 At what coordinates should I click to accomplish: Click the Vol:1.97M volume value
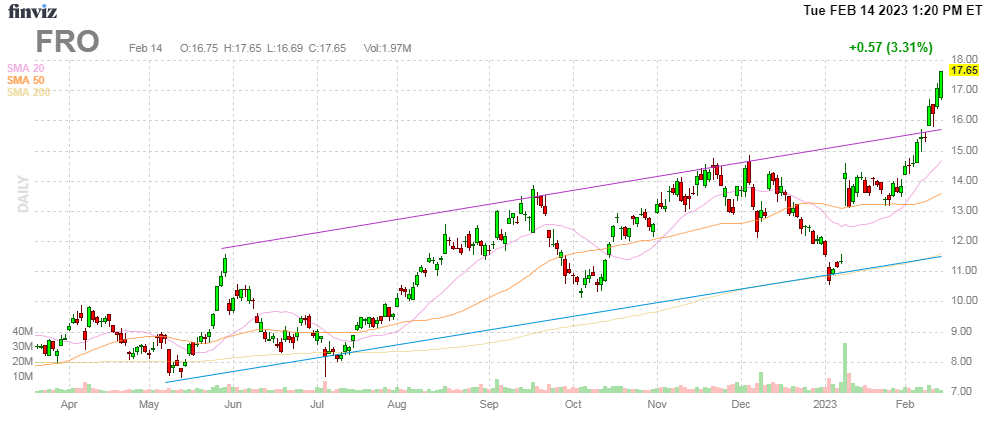pyautogui.click(x=387, y=48)
